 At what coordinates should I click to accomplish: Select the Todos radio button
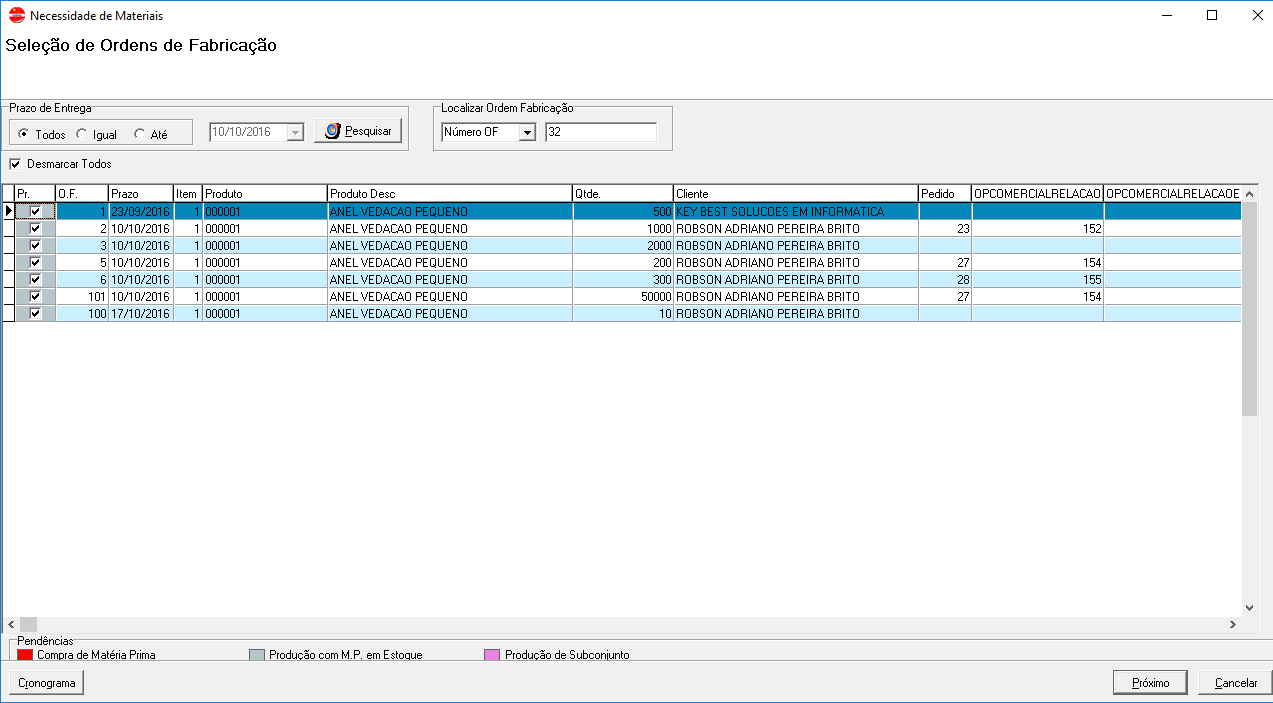tap(23, 135)
